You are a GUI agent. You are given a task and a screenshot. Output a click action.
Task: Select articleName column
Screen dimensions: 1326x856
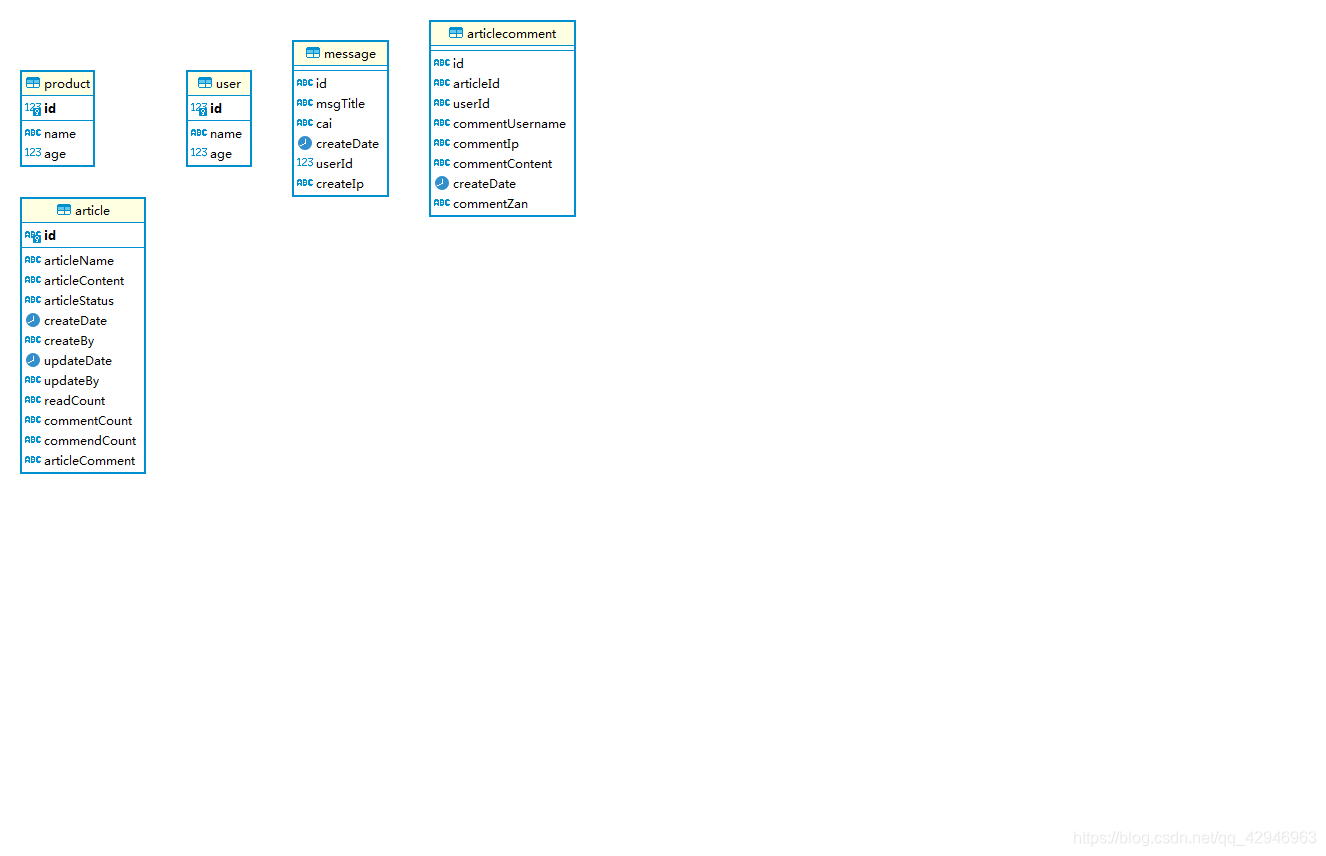(83, 260)
